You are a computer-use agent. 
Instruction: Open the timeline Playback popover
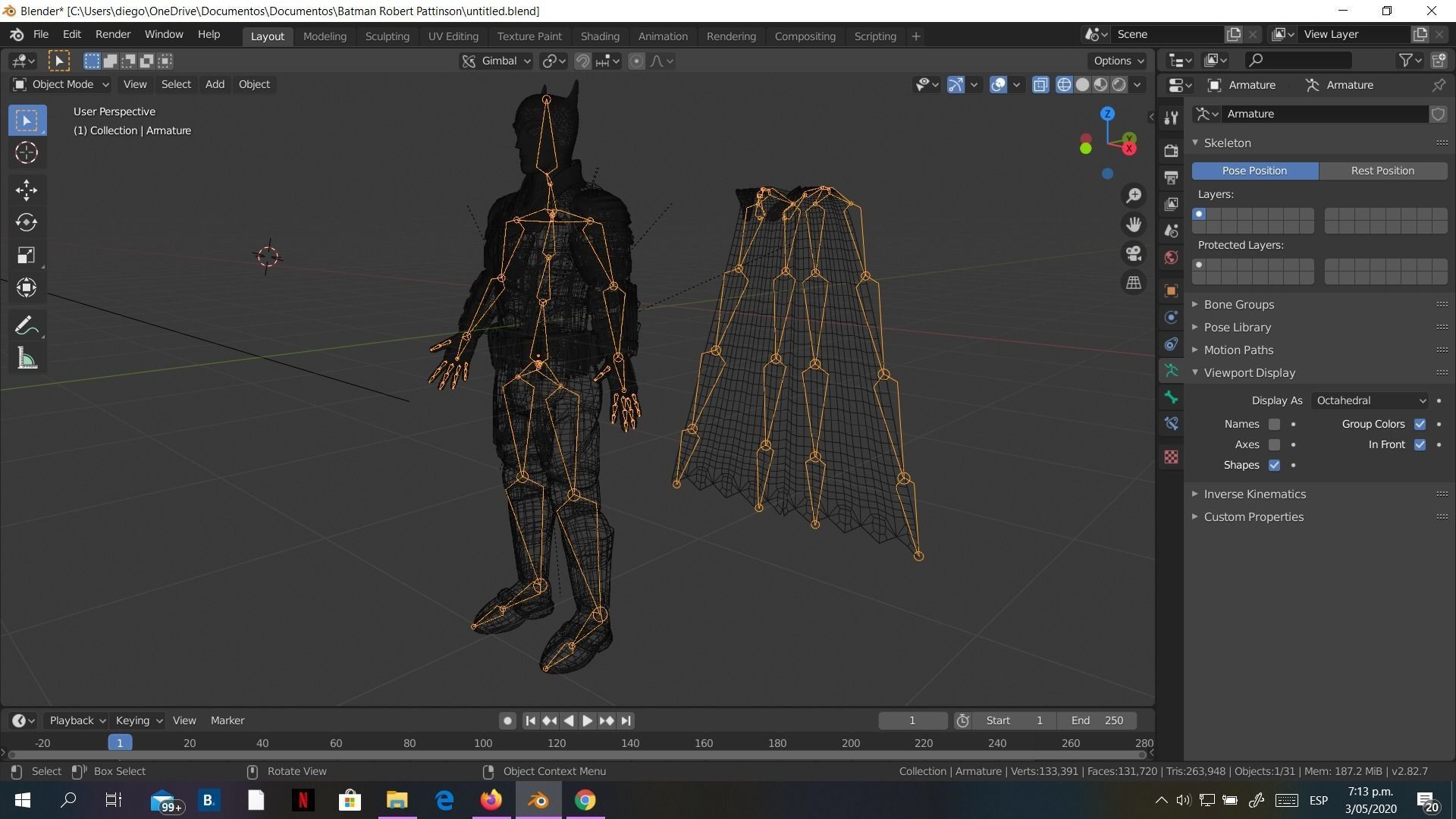click(77, 720)
